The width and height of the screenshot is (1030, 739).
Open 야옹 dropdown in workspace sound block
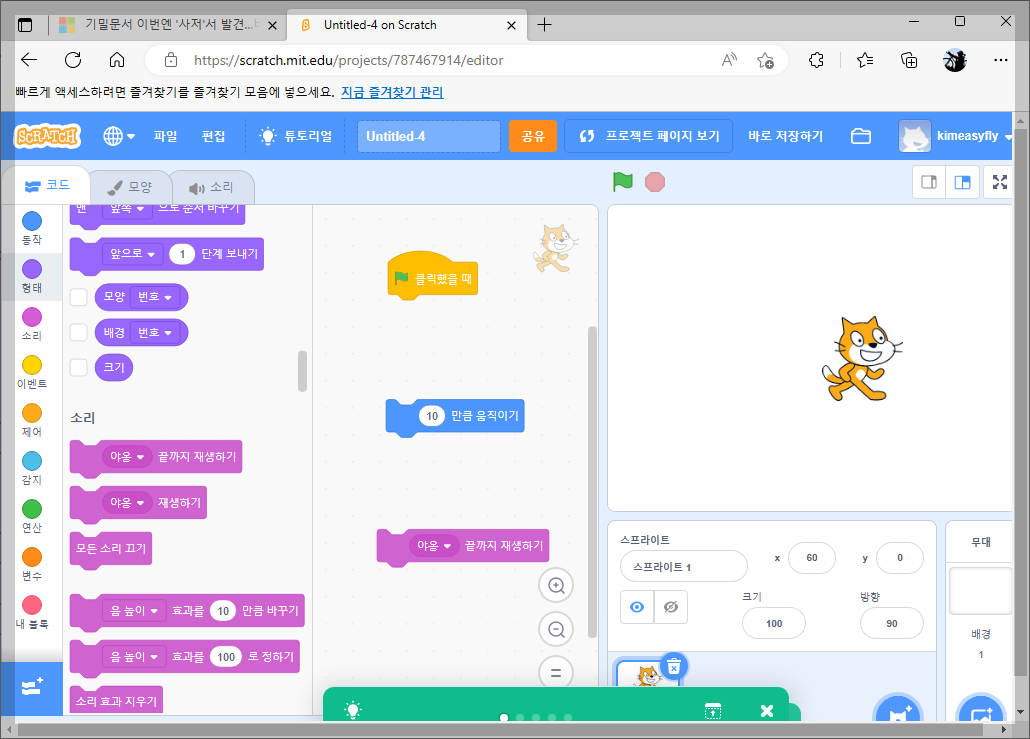(434, 546)
